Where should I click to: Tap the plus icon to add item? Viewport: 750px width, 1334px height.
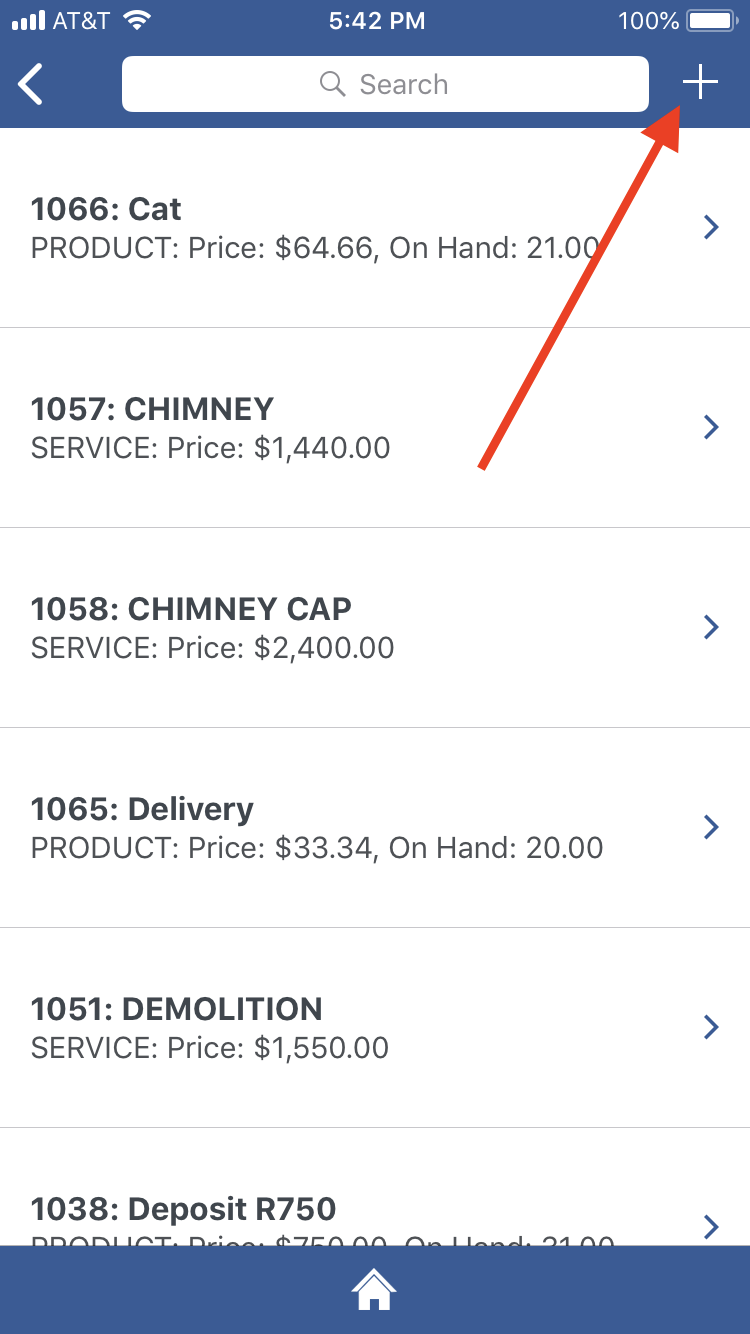click(x=700, y=83)
